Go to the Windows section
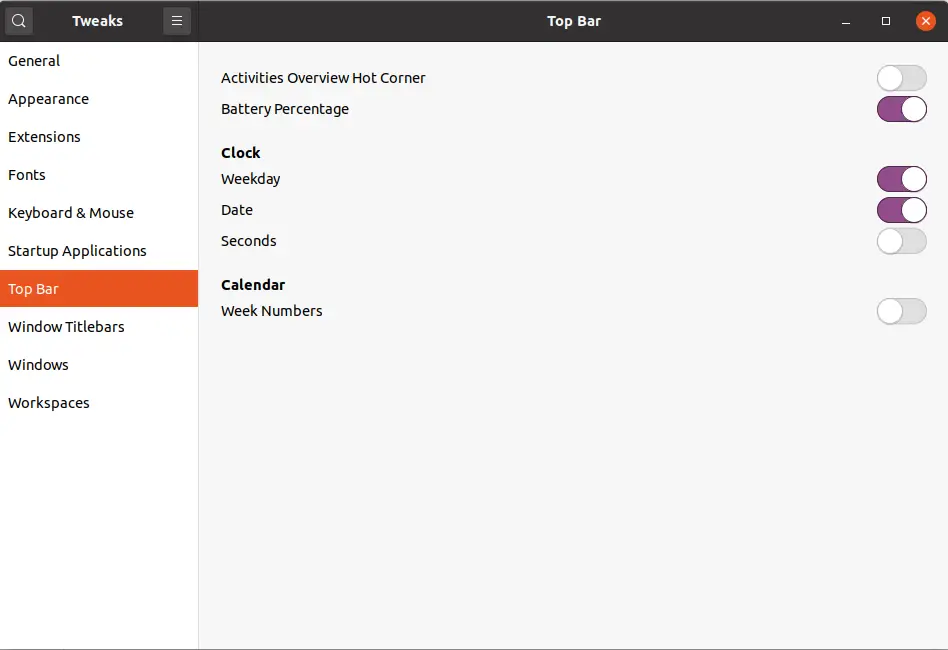The image size is (948, 650). coord(99,365)
